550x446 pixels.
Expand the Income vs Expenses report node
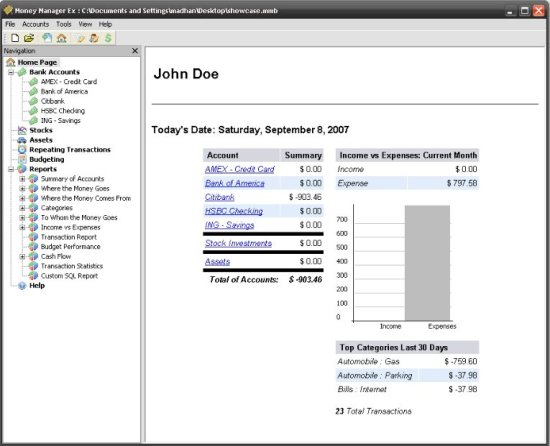(22, 228)
